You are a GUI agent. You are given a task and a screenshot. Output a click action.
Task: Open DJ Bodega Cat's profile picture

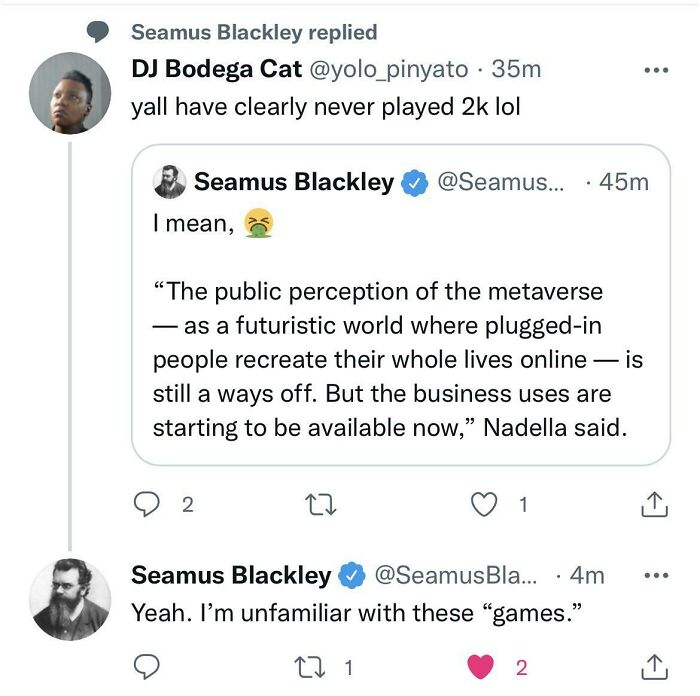click(69, 93)
